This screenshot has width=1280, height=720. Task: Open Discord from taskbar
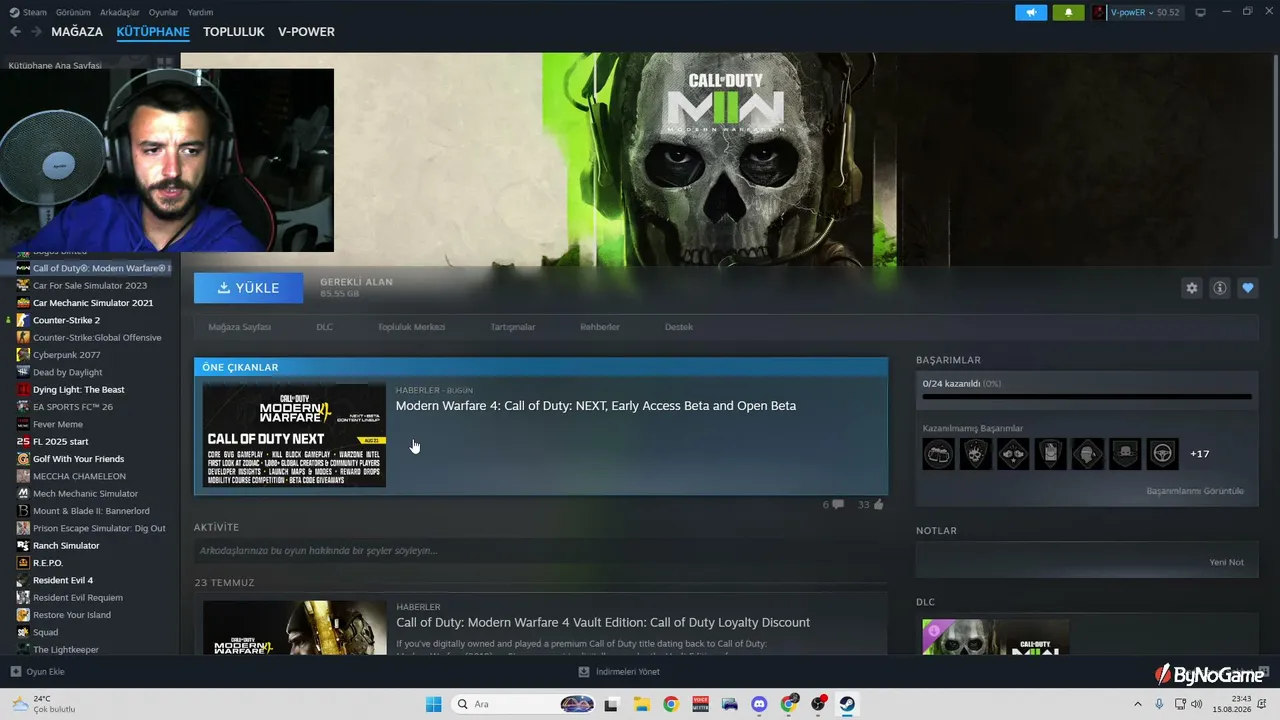point(759,704)
